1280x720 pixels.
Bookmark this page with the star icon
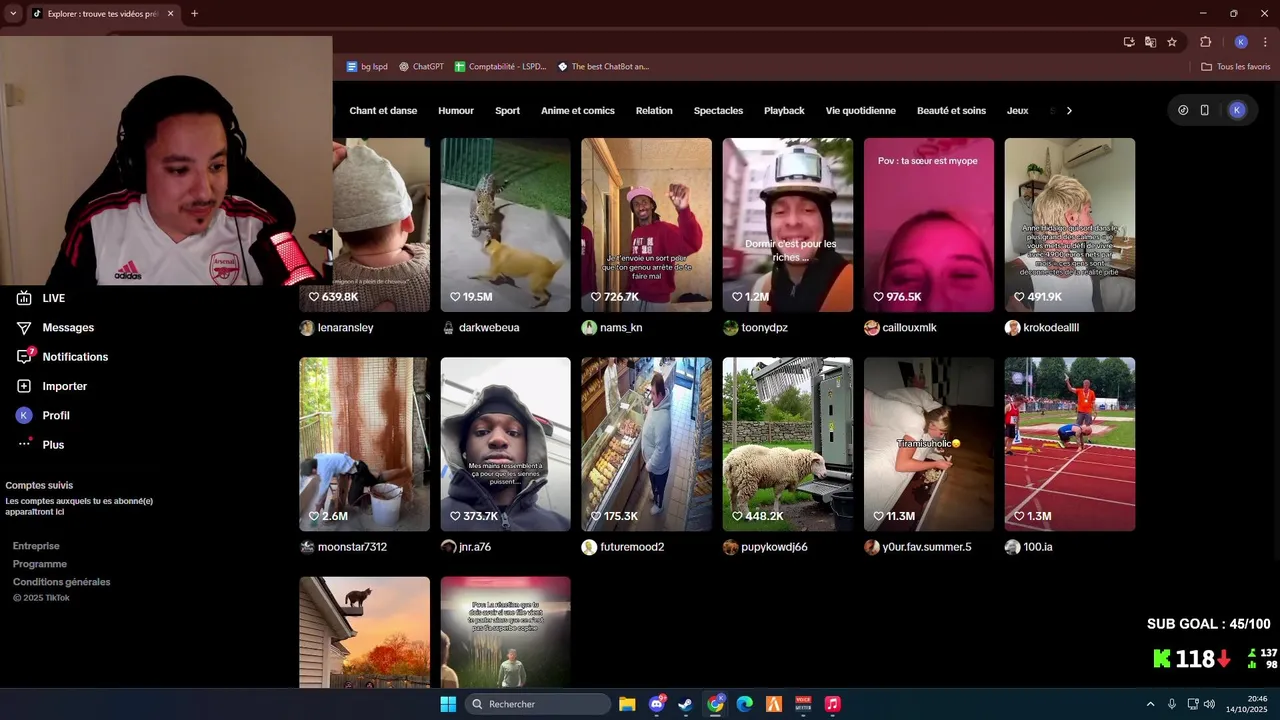tap(1172, 42)
